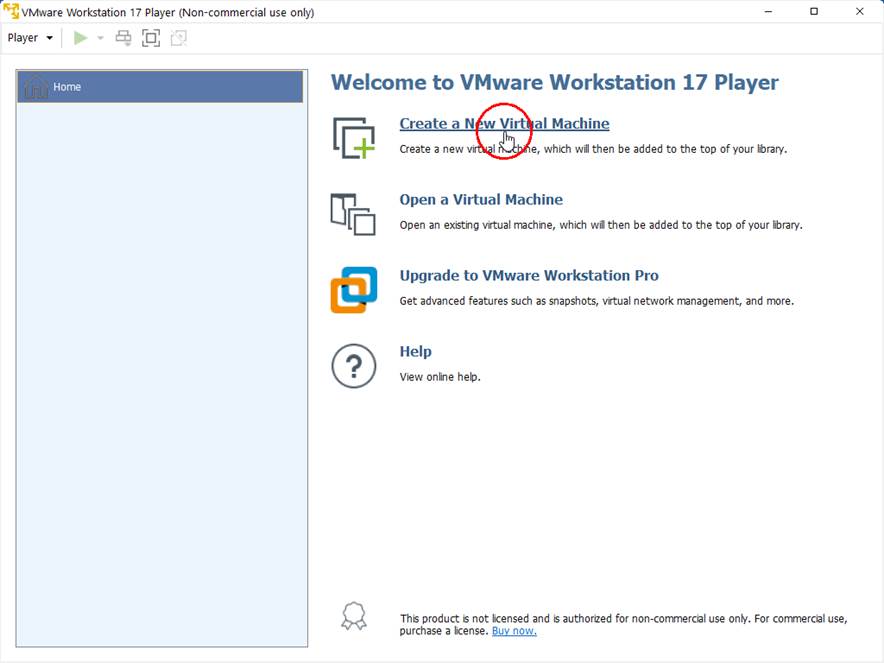
Task: Open the Player dropdown menu
Action: (x=30, y=38)
